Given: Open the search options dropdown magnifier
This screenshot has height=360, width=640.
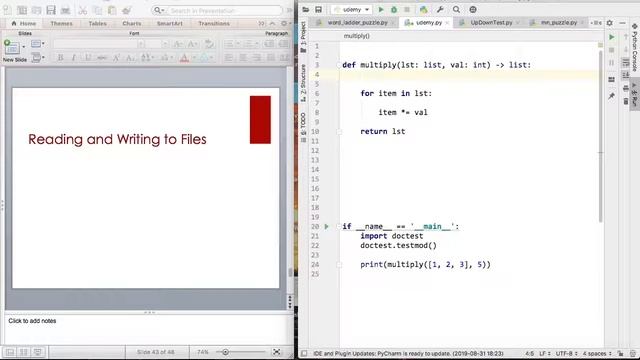Looking at the screenshot, I should click(x=159, y=10).
